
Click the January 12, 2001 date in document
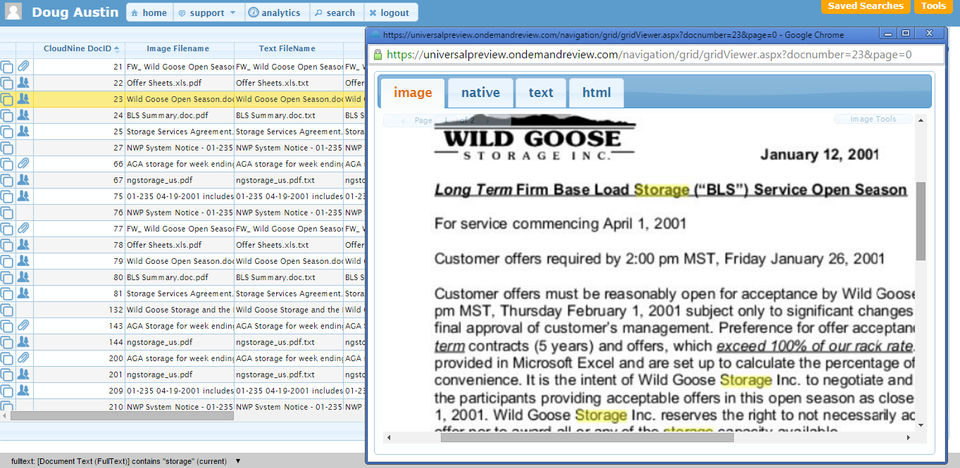point(819,154)
